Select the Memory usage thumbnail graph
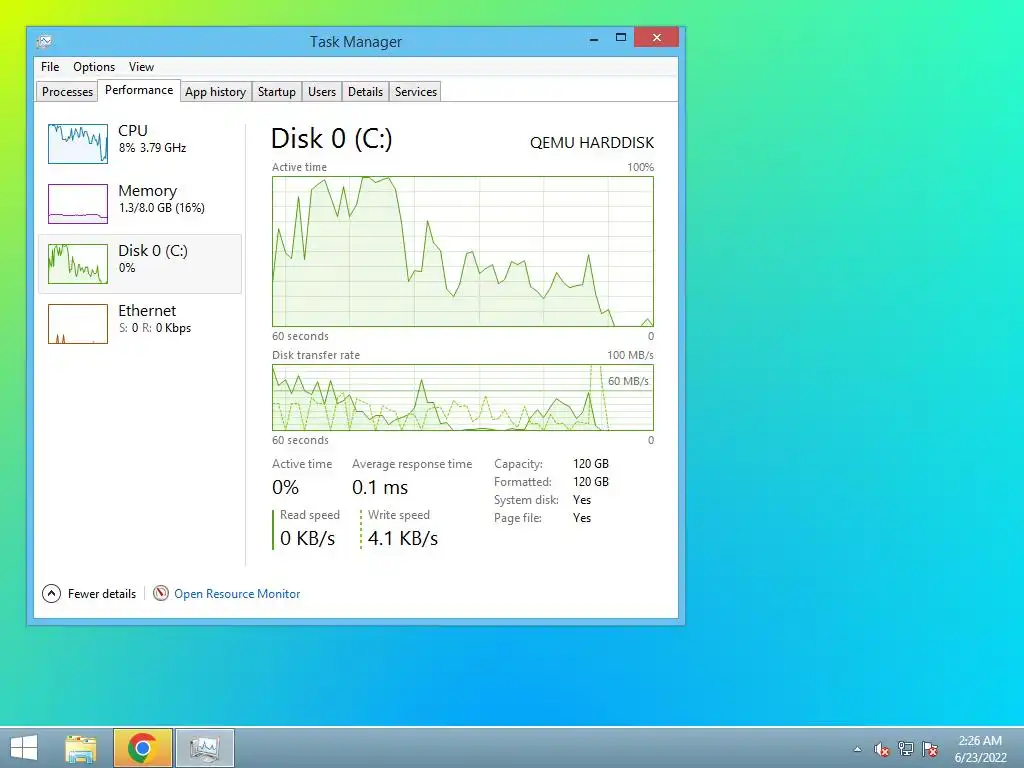This screenshot has width=1024, height=768. click(x=78, y=204)
